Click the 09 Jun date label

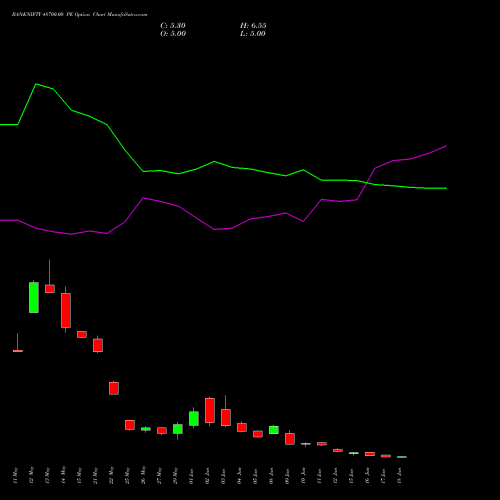[x=288, y=476]
